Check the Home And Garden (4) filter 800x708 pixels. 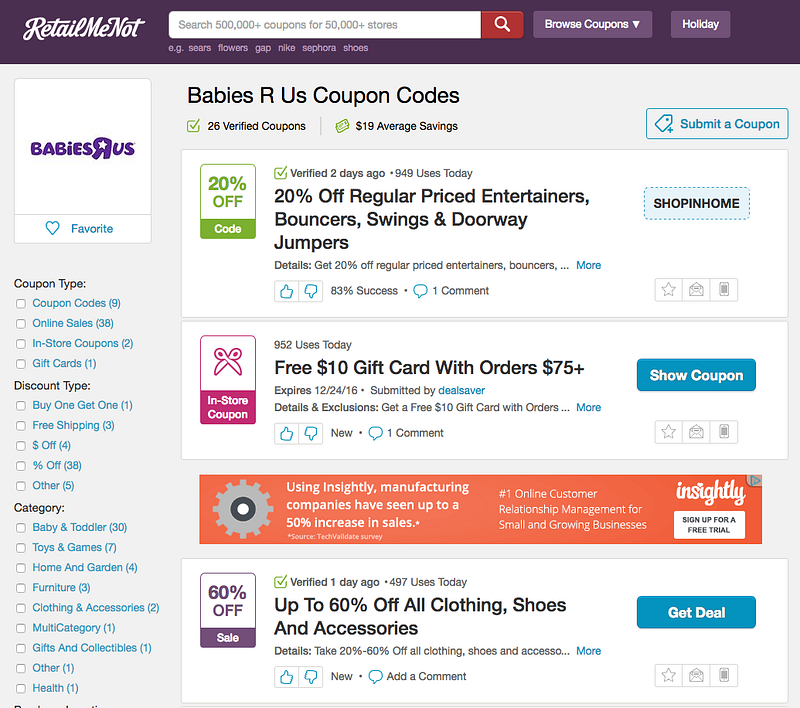tap(21, 568)
